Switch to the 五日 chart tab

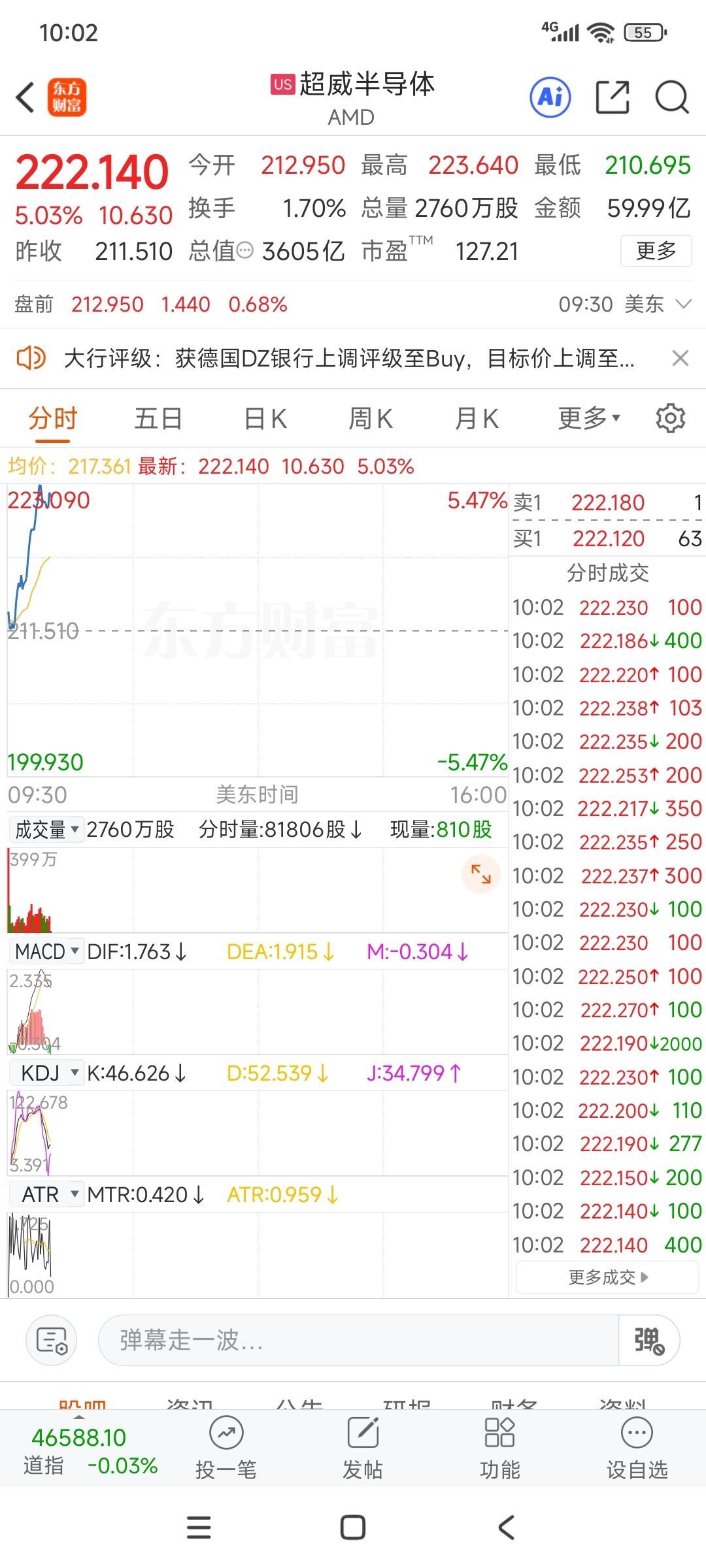(x=158, y=418)
